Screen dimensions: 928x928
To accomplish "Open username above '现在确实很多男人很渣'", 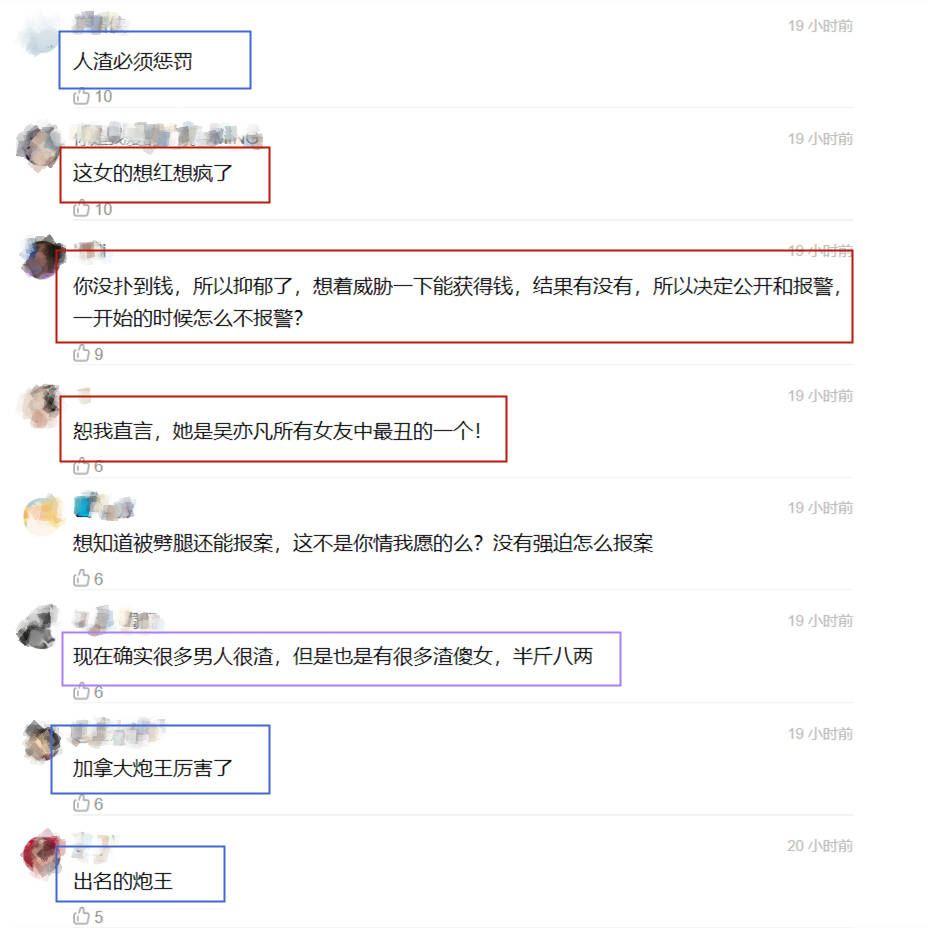I will point(117,619).
